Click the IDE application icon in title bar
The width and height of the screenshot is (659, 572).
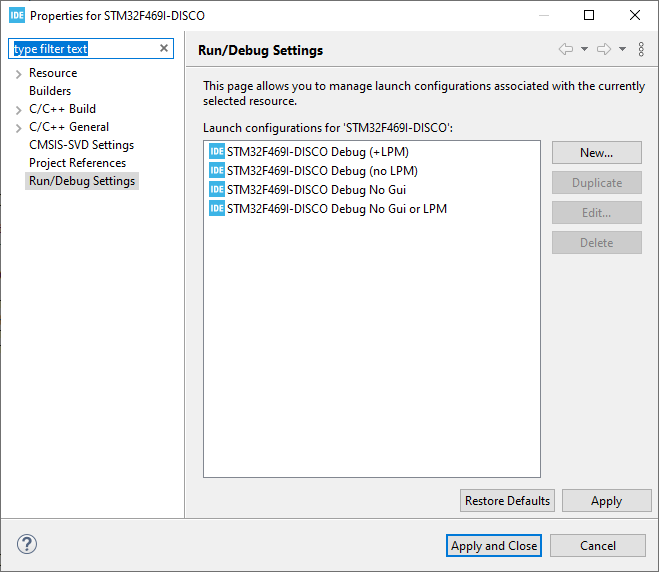pos(17,15)
